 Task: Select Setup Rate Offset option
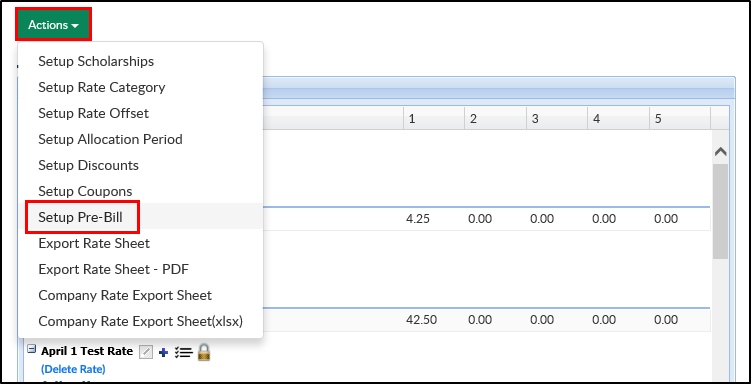point(93,113)
